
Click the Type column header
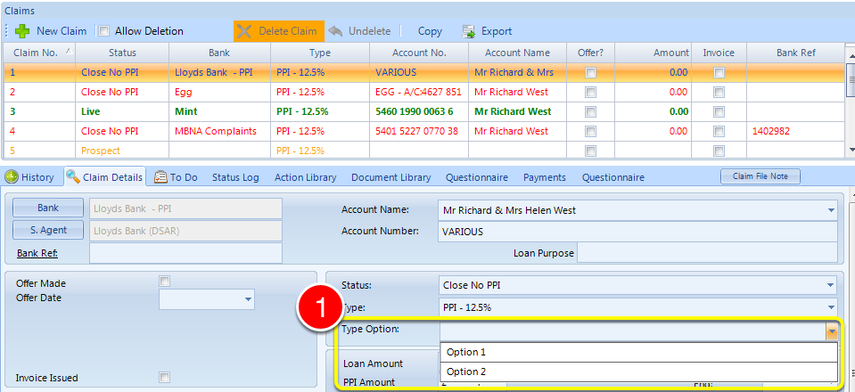point(320,53)
